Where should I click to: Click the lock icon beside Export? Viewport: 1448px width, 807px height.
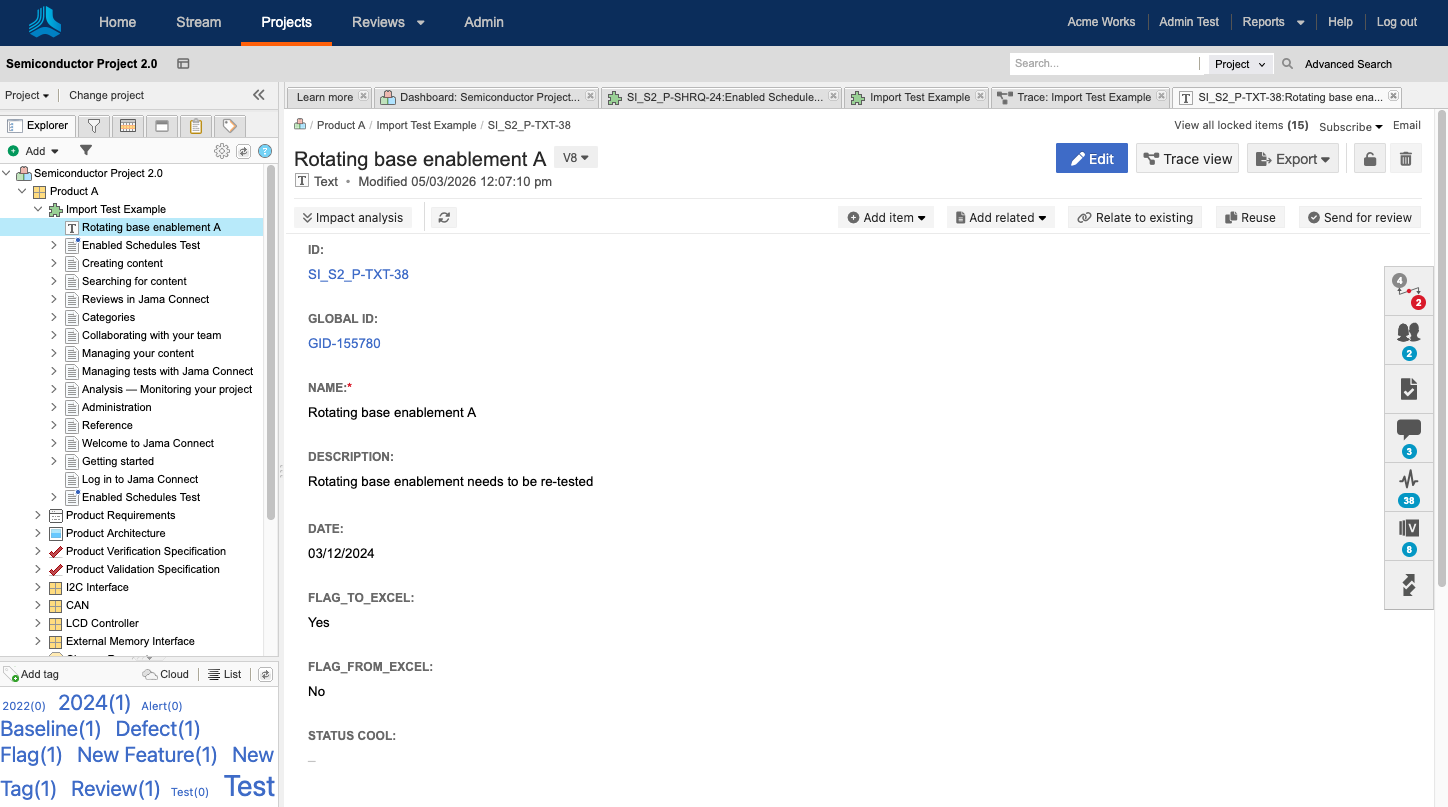[1369, 159]
